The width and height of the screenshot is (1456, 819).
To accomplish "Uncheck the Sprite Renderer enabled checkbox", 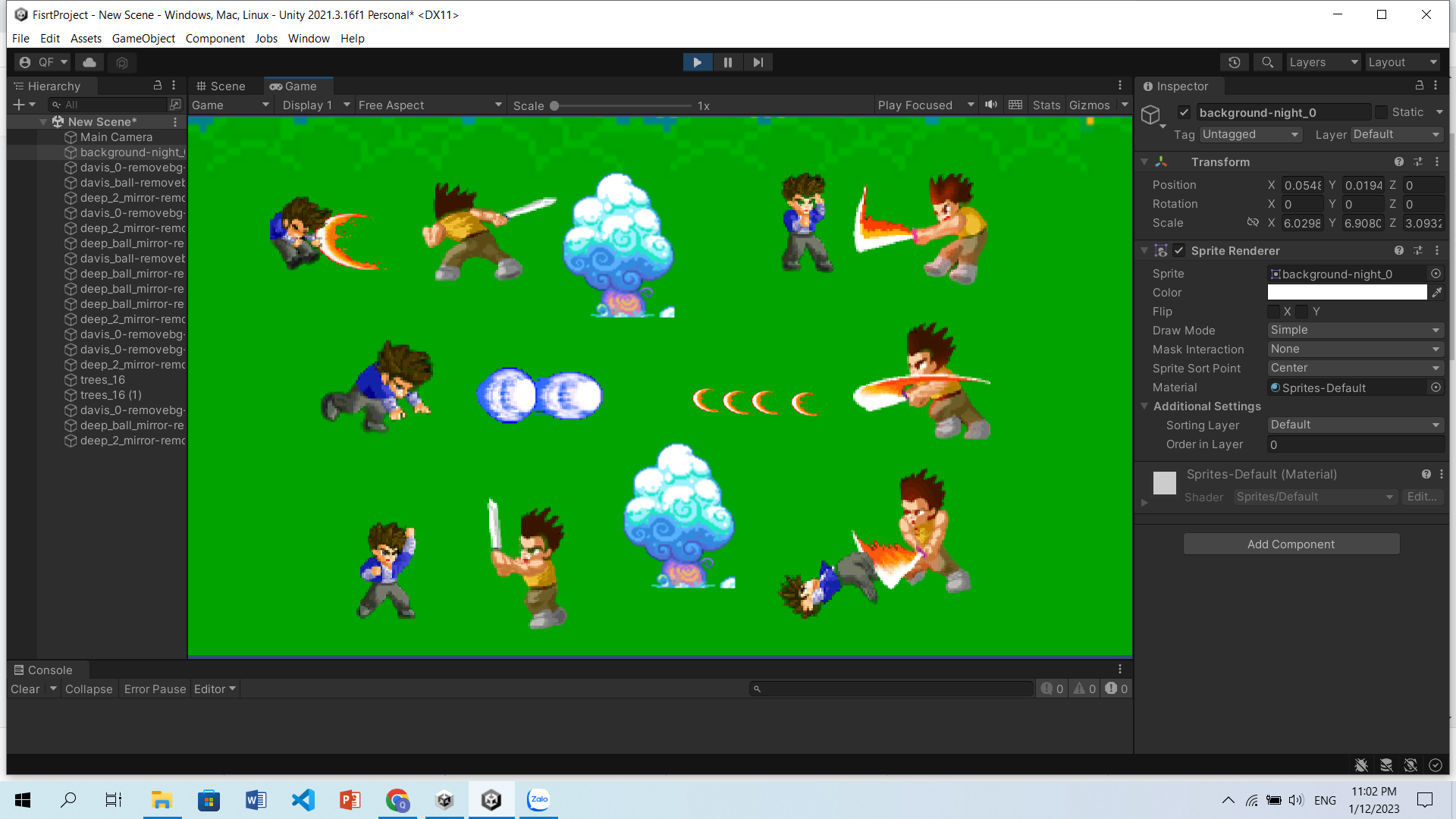I will coord(1179,250).
